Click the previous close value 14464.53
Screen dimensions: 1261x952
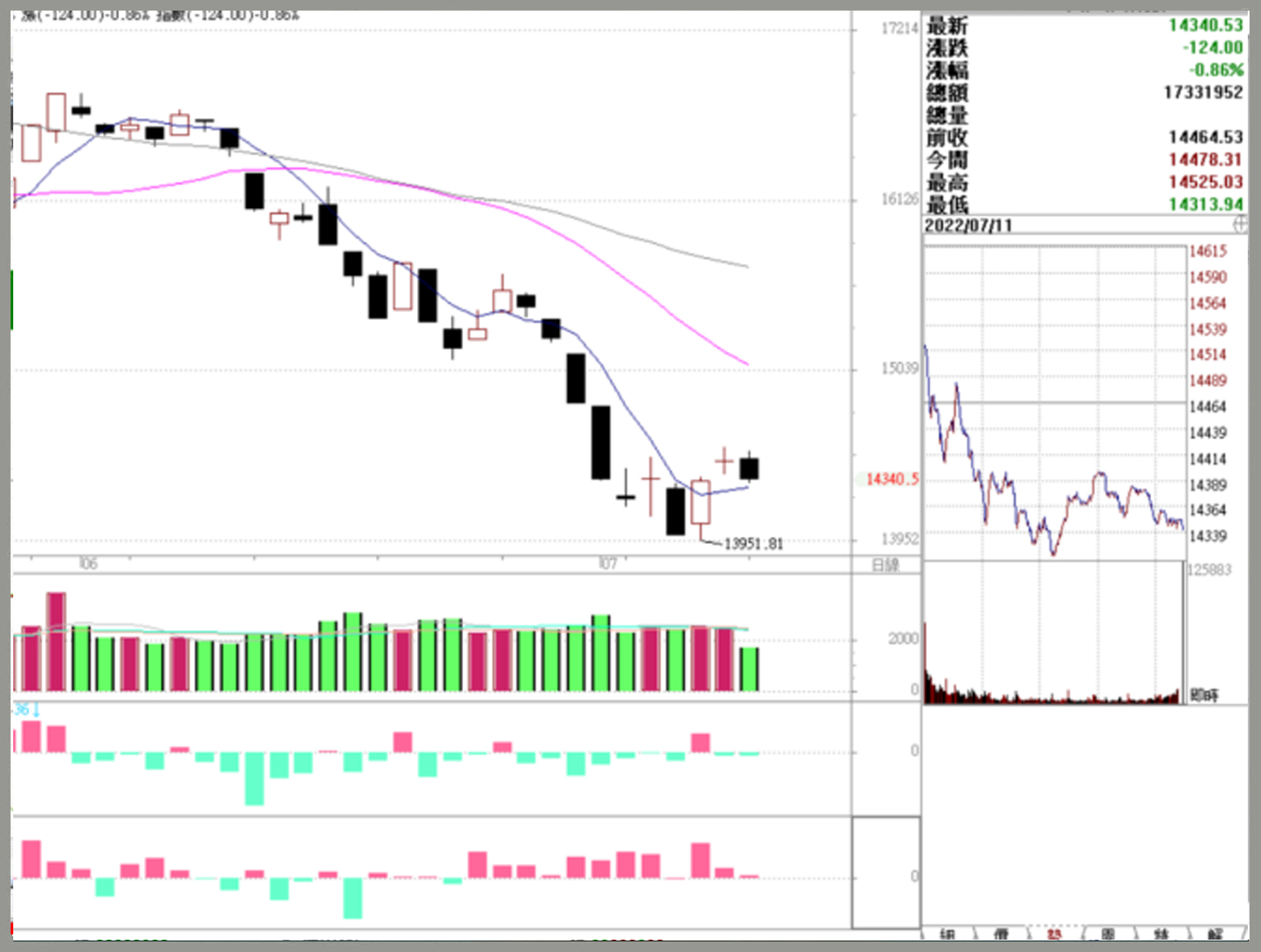1205,137
